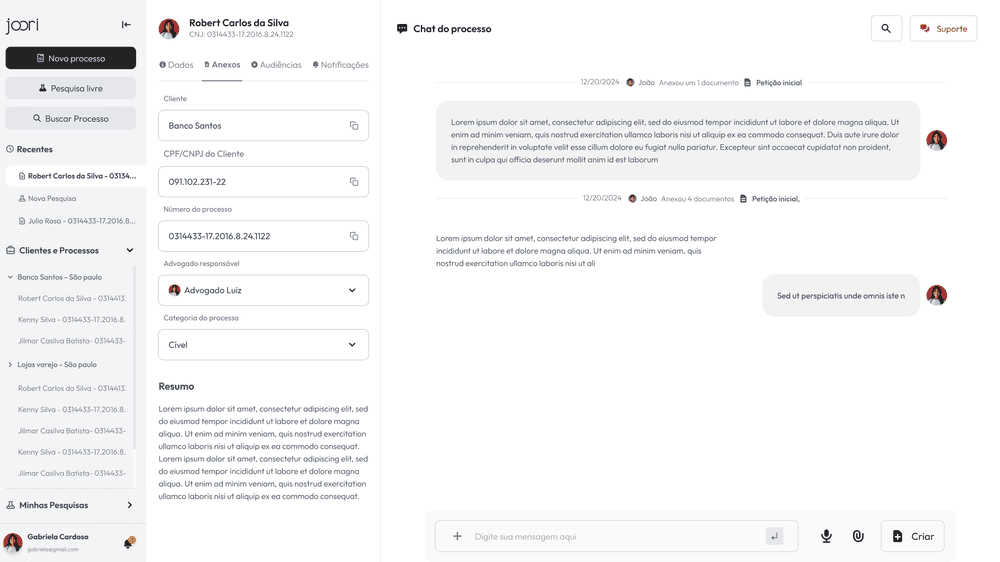Focus the Digite sua mensagem aqui field
The image size is (1000, 562).
pos(616,536)
